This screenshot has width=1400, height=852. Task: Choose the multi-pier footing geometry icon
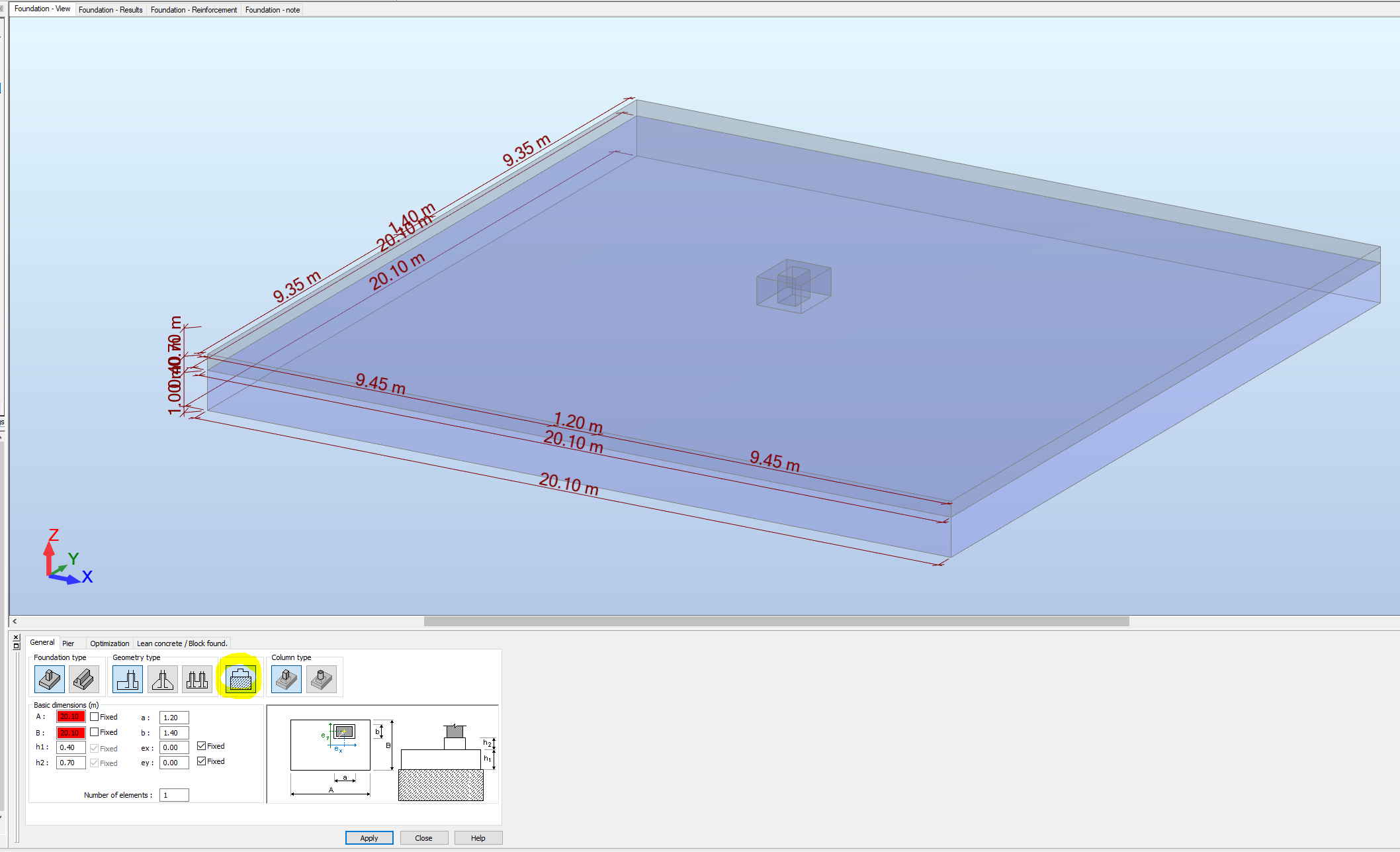197,679
